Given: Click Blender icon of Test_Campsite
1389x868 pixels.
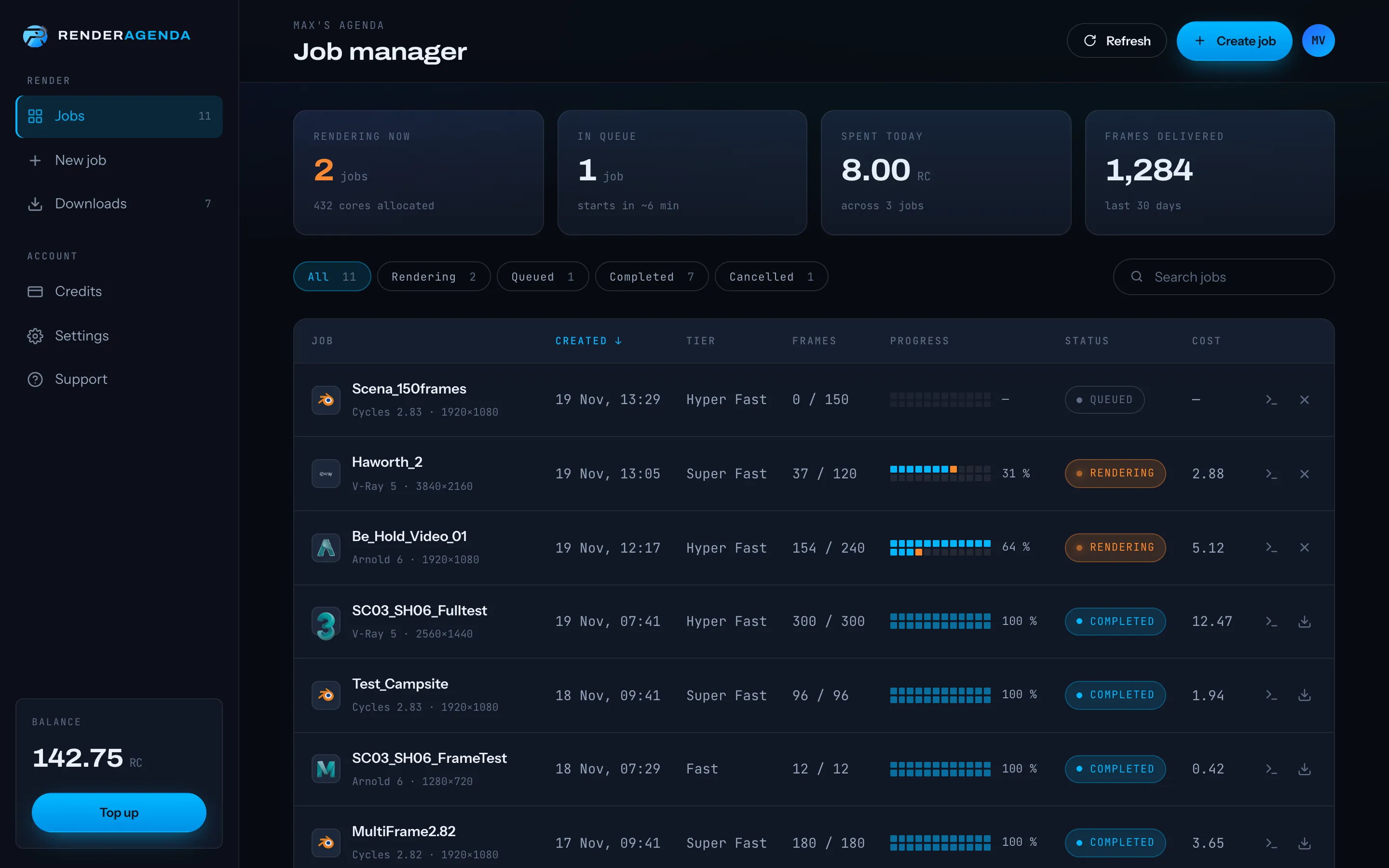Looking at the screenshot, I should click(326, 694).
